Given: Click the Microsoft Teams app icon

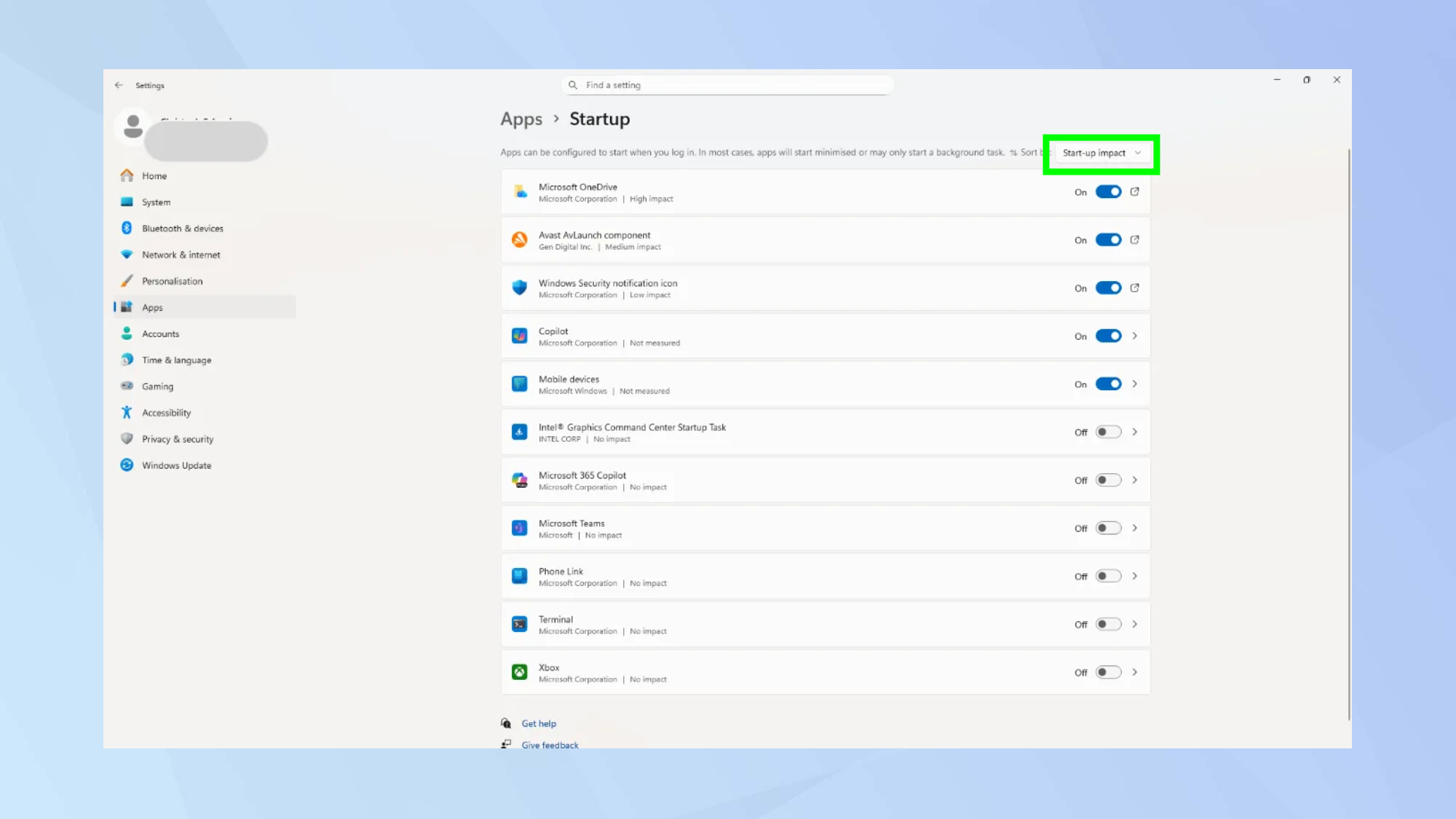Looking at the screenshot, I should 519,528.
